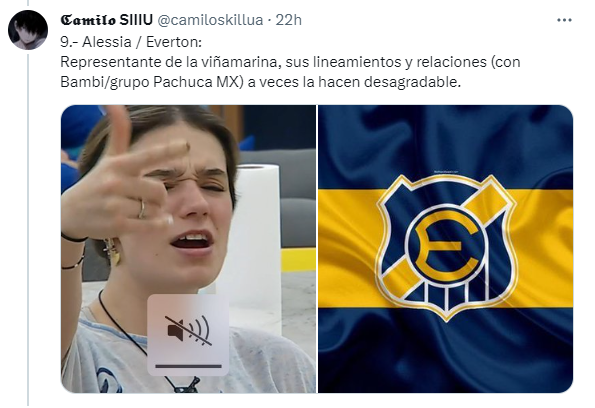595x408 pixels.
Task: Click the "9.- Alessia / Everton:" heading line
Action: pyautogui.click(x=131, y=42)
